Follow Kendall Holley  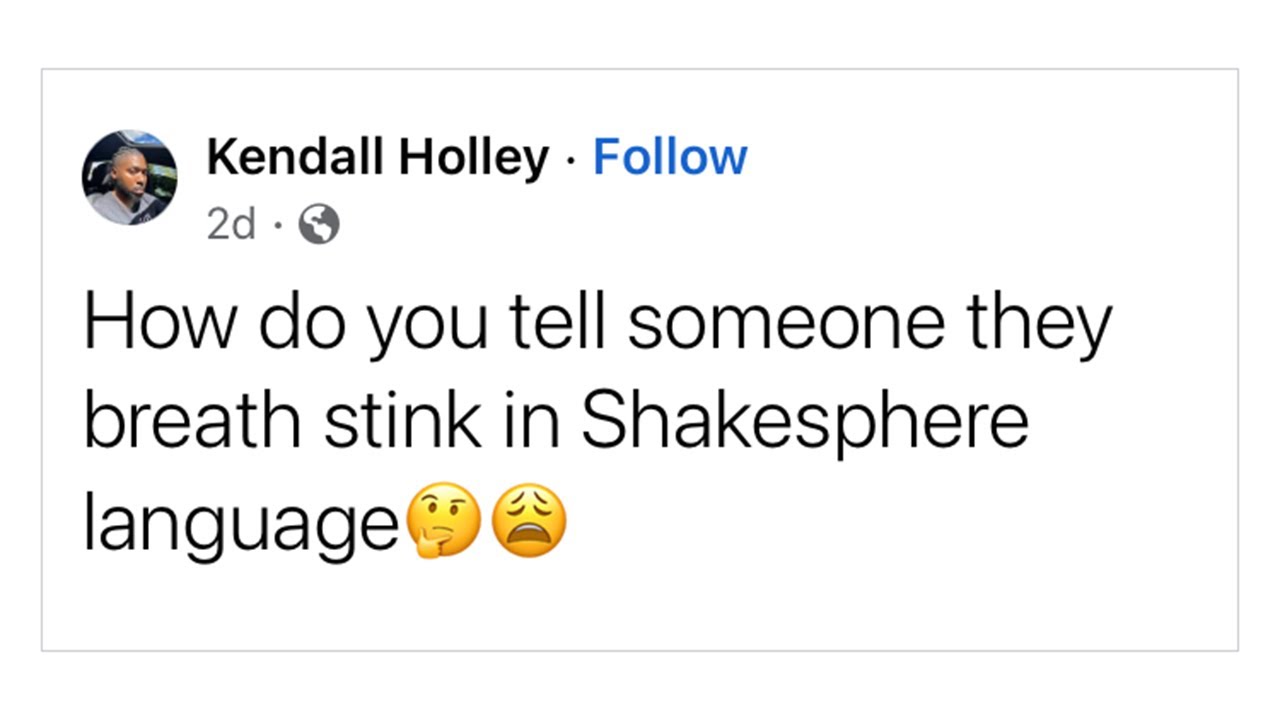coord(669,158)
